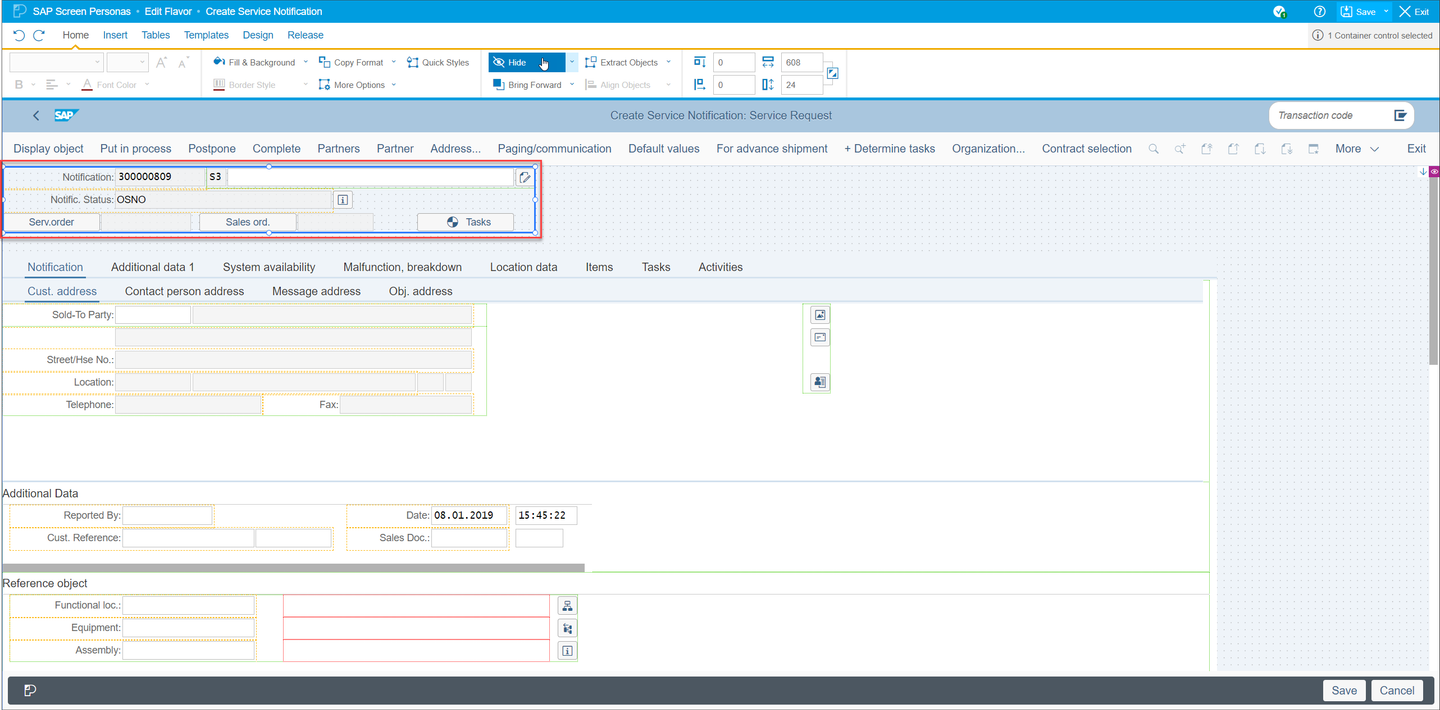
Task: Open the font size combo box
Action: 127,62
